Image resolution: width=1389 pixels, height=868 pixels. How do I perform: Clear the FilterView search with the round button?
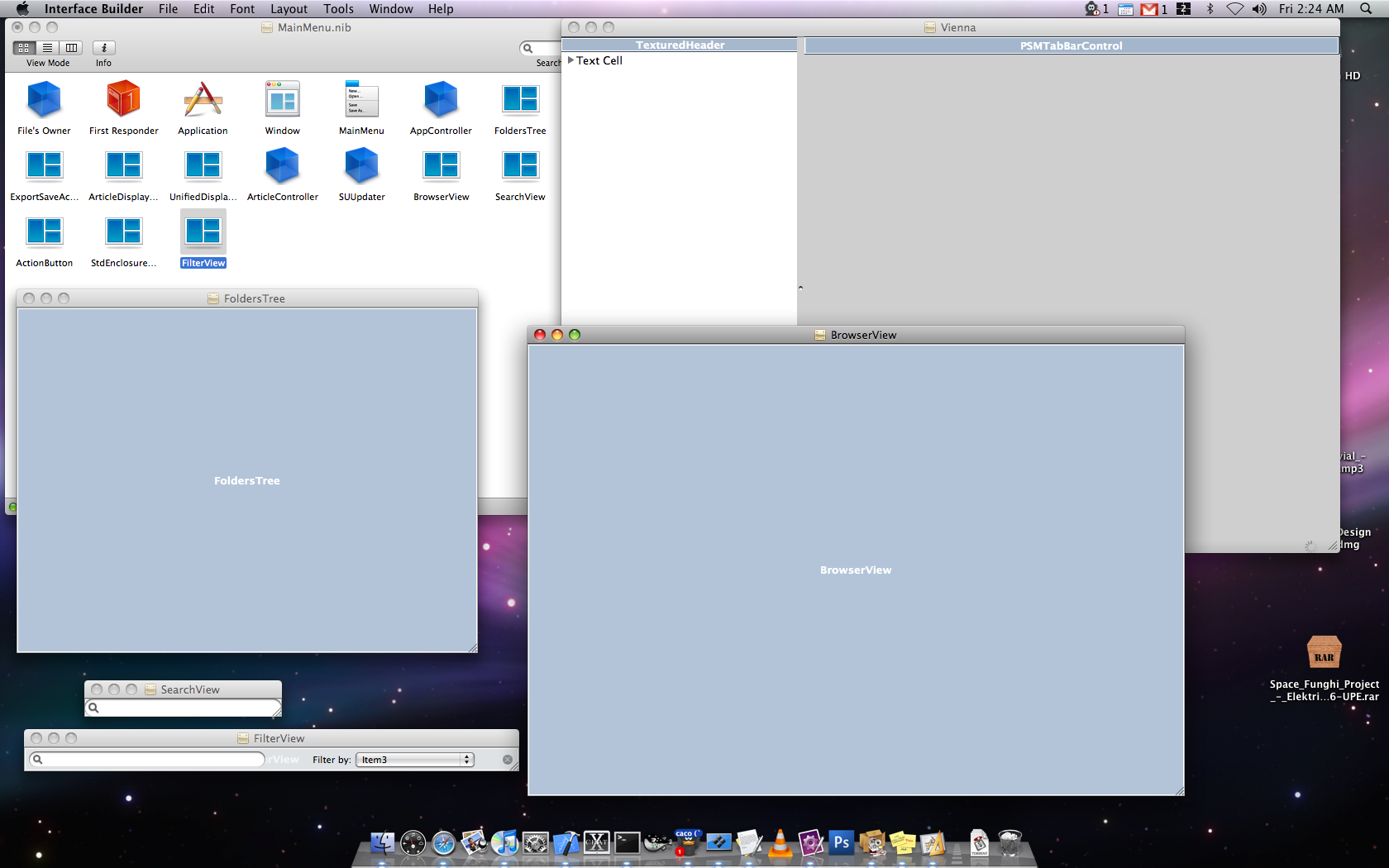[508, 760]
